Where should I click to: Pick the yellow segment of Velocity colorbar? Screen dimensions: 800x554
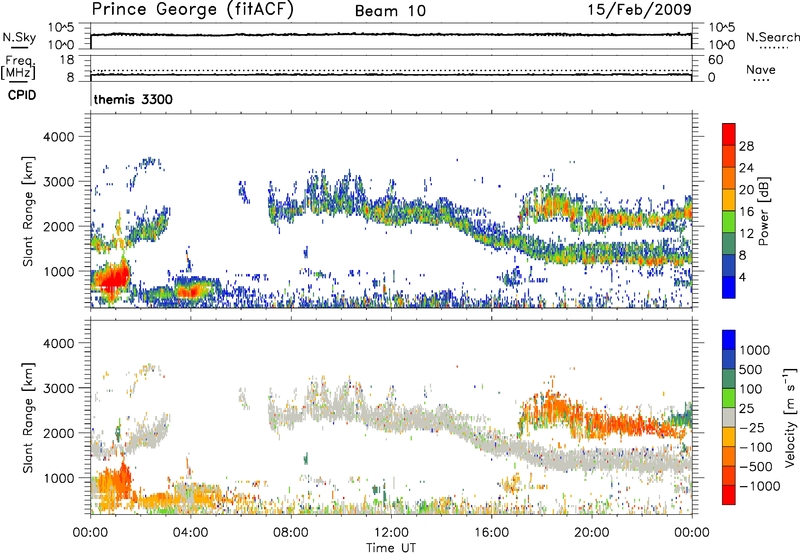pos(729,437)
